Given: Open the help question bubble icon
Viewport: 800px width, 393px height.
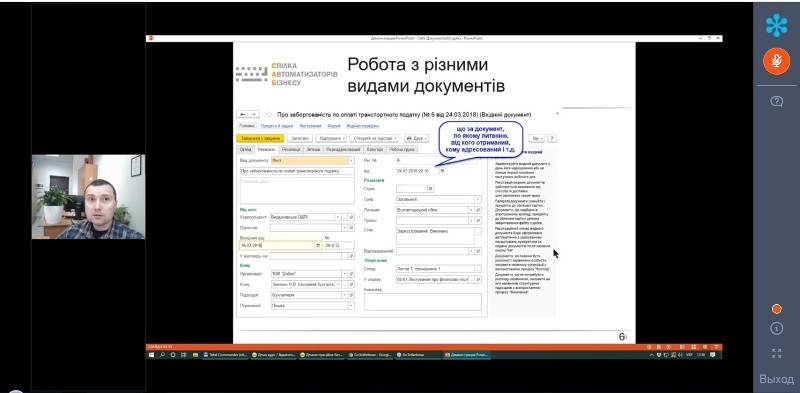Looking at the screenshot, I should (776, 101).
